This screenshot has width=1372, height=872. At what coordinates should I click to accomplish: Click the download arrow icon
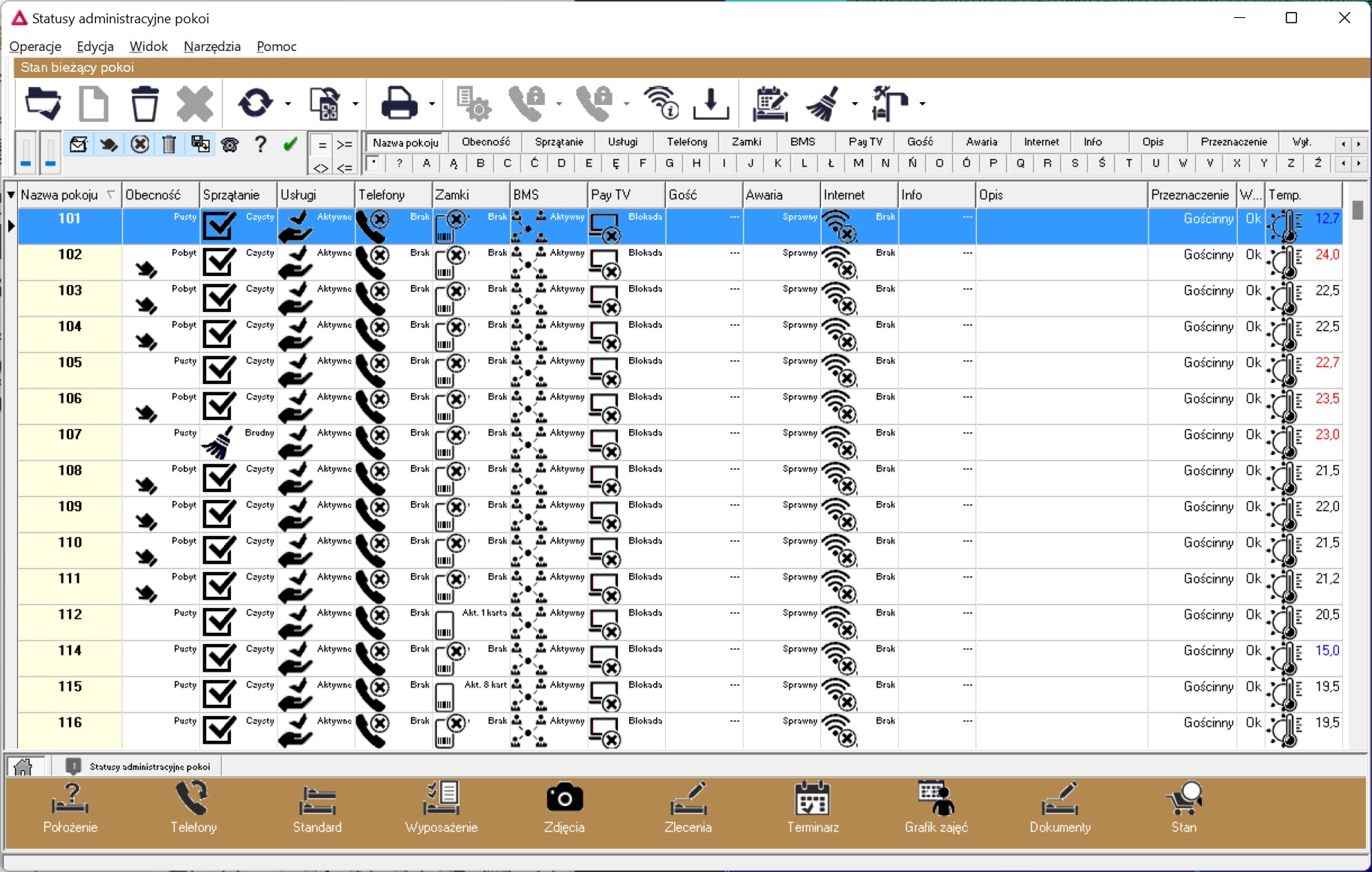[711, 103]
